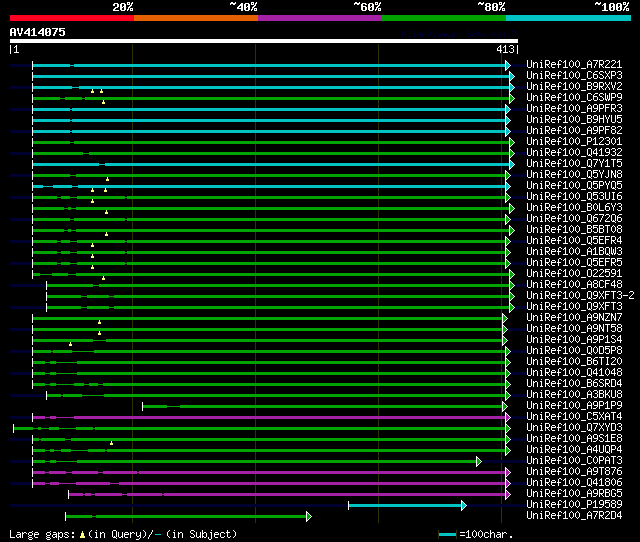Click the purple UniRef100_A9RBG5 alignment bar
The height and width of the screenshot is (542, 640).
tap(288, 494)
